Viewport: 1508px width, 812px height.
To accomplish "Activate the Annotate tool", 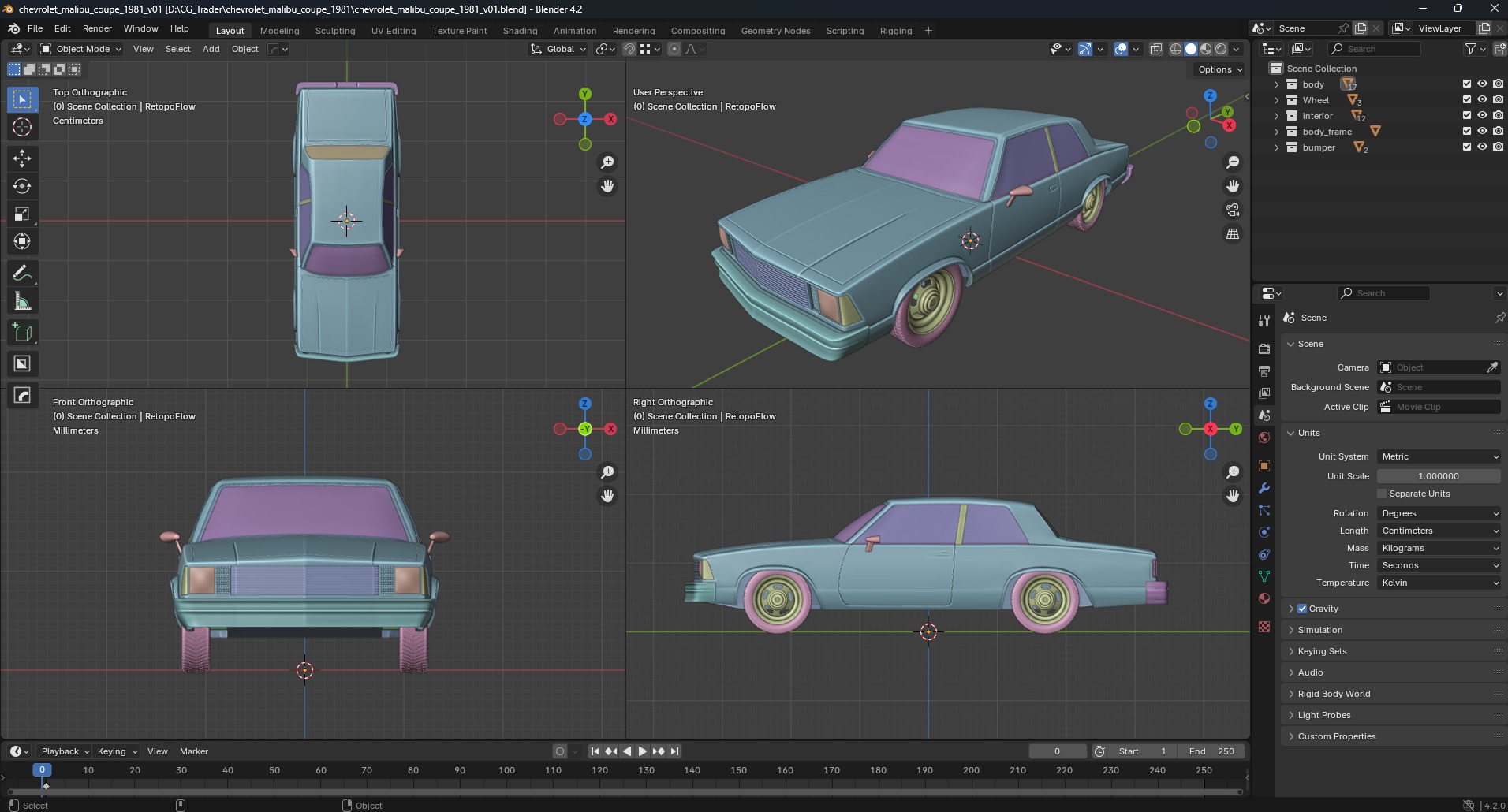I will coord(22,274).
